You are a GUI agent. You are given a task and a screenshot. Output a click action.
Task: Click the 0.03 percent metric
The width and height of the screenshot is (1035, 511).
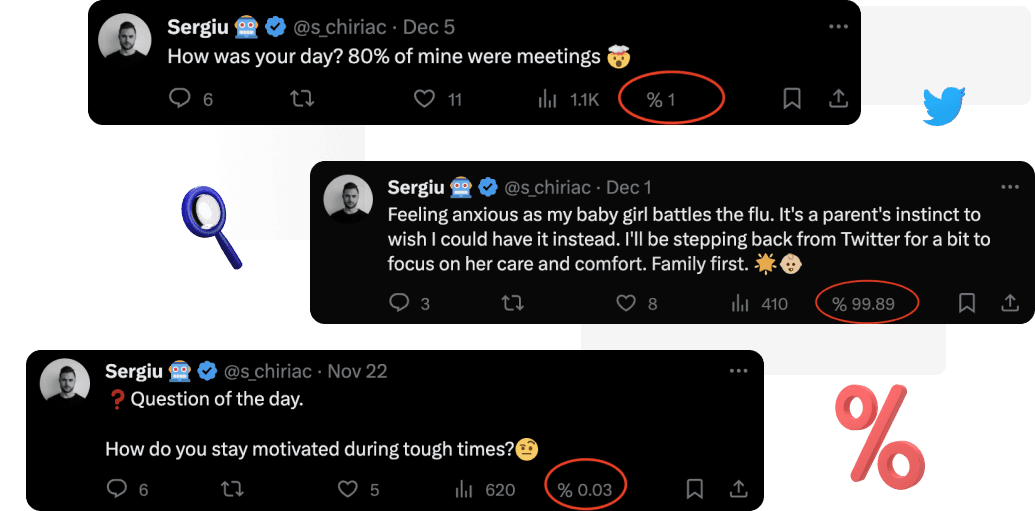click(586, 489)
